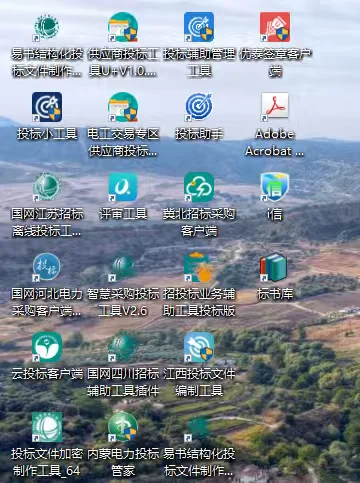Image resolution: width=360 pixels, height=483 pixels.
Task: Select the 云投标客户端 shortcut
Action: point(47,347)
